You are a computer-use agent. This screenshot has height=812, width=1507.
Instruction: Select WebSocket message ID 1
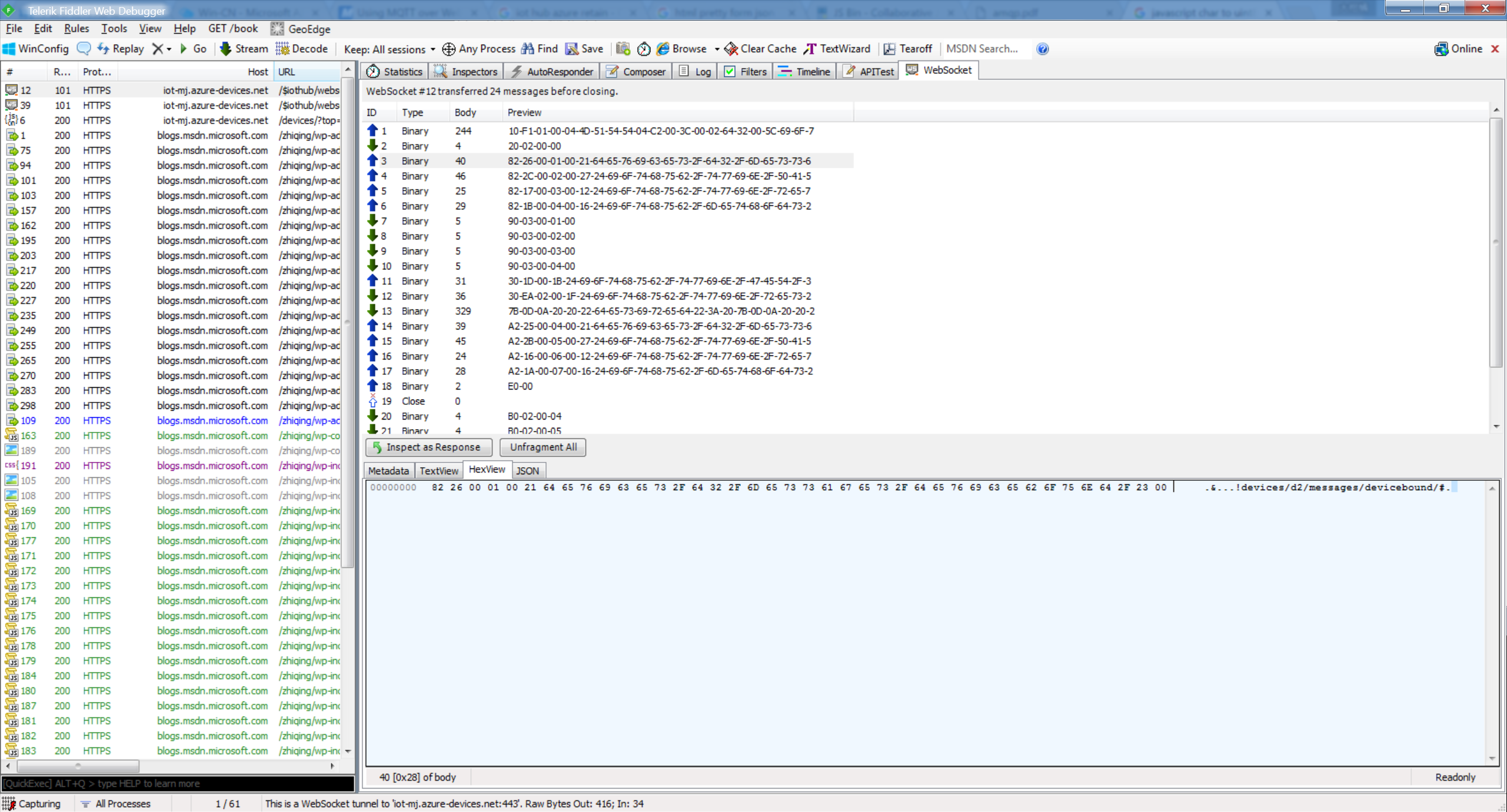click(609, 131)
